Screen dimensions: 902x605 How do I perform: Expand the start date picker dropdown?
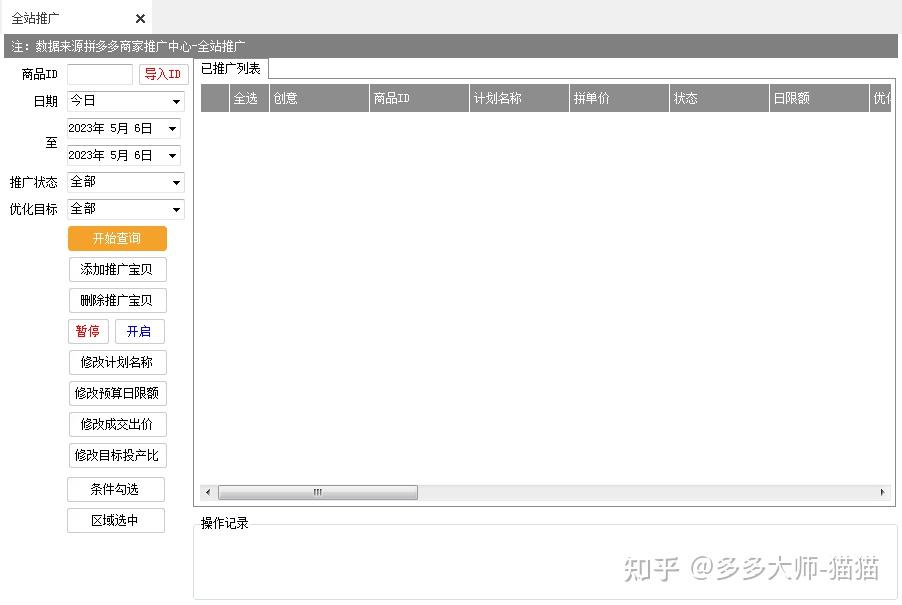(173, 128)
